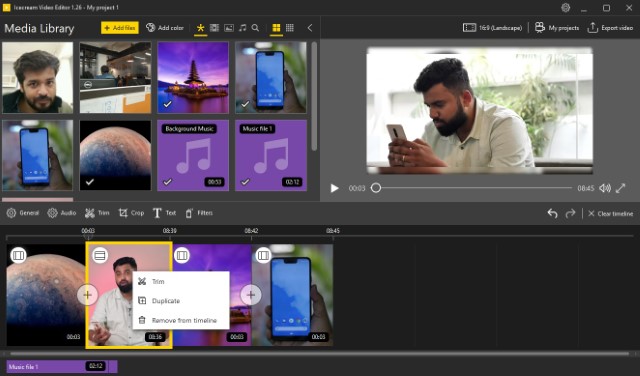
Task: Choose Duplicate from the context menu
Action: coord(181,301)
